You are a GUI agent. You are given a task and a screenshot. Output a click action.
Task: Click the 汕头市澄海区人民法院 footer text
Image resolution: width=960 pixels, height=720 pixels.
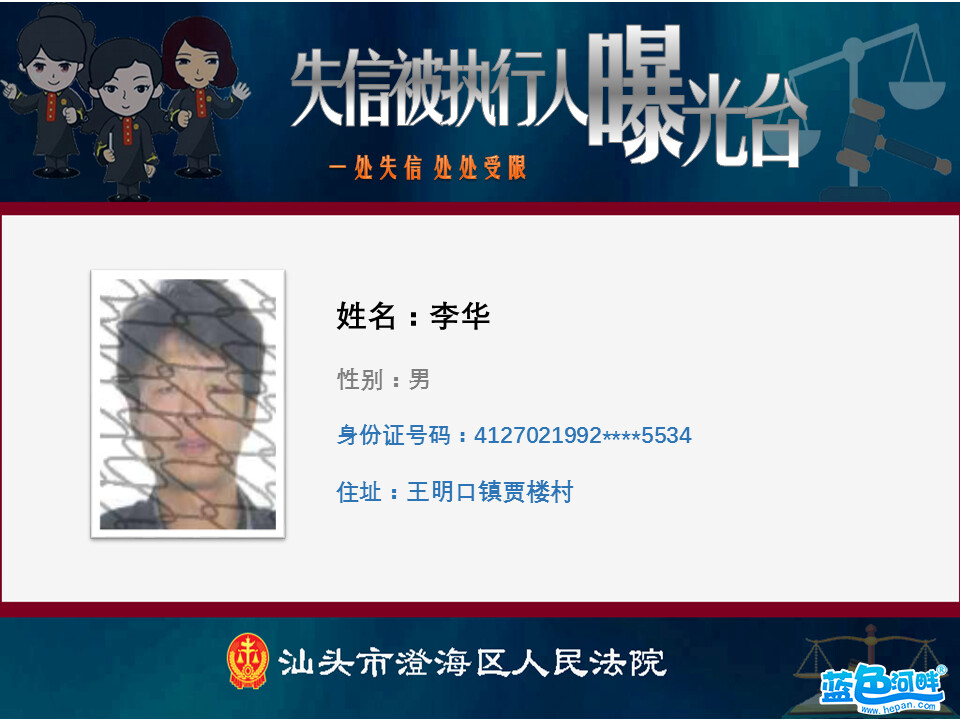(472, 662)
